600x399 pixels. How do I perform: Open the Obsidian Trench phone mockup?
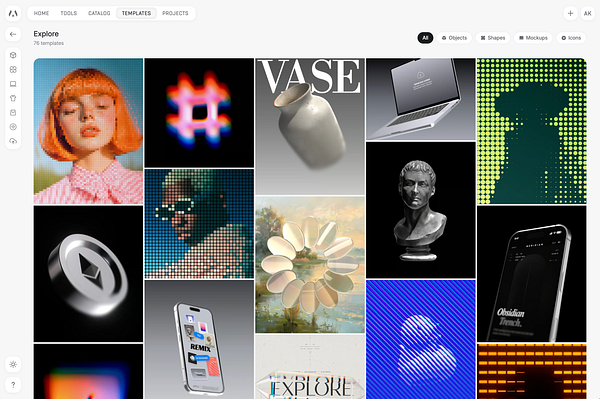tap(532, 274)
